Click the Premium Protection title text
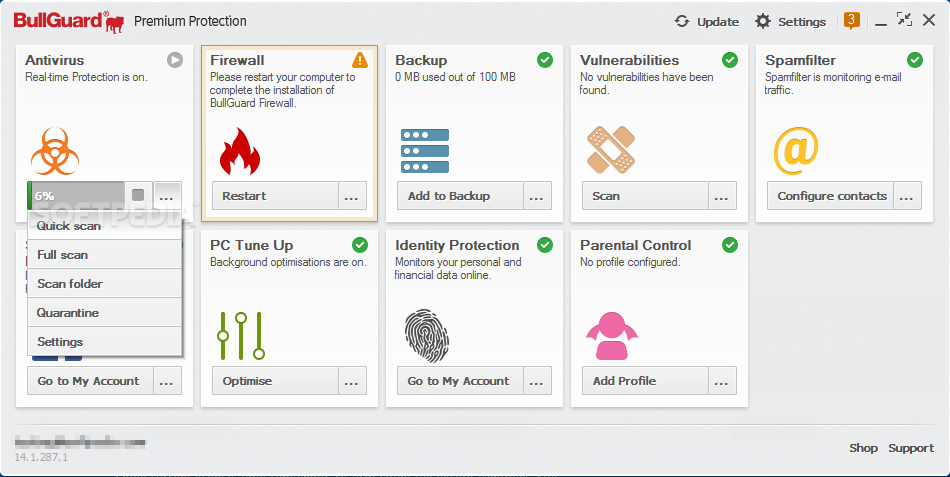The height and width of the screenshot is (477, 950). click(190, 21)
